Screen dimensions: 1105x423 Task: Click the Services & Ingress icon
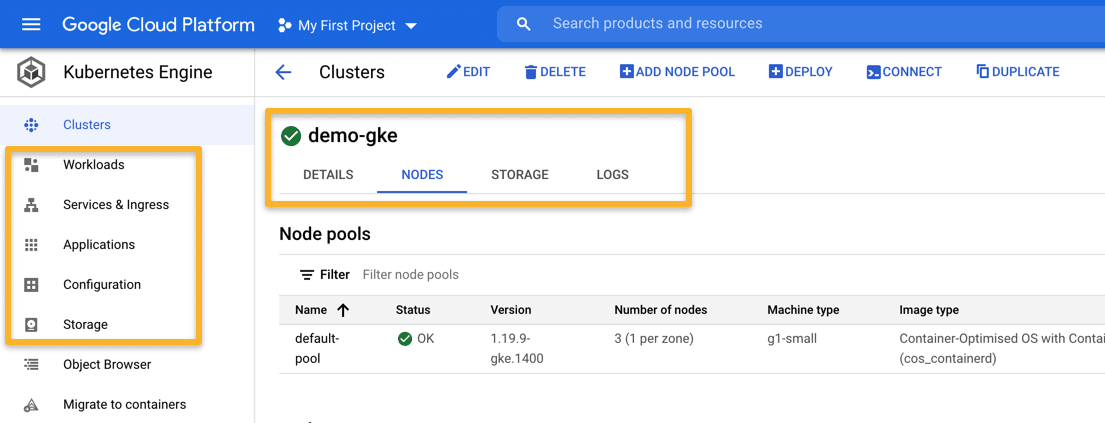31,205
